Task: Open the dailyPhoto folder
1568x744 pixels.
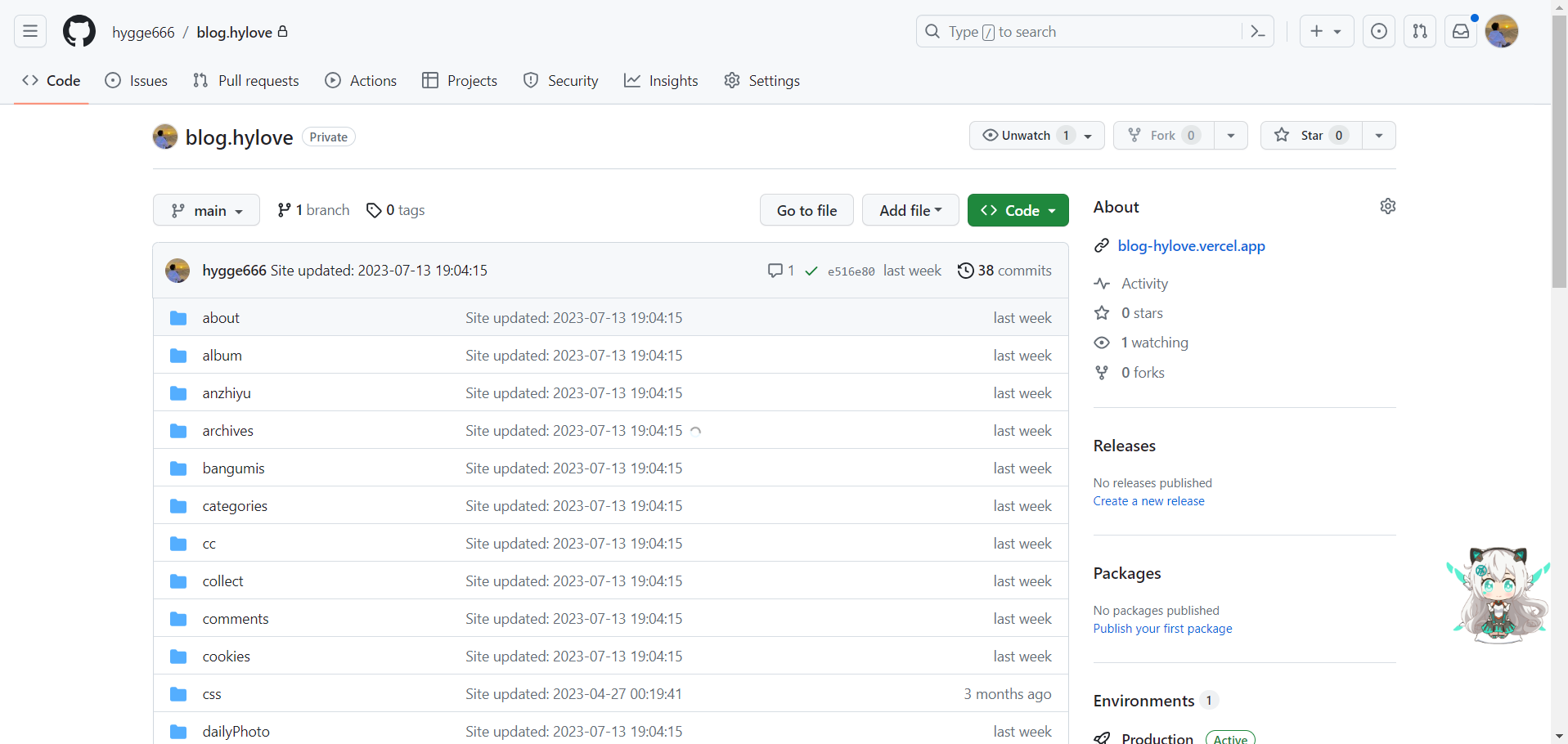Action: click(236, 732)
